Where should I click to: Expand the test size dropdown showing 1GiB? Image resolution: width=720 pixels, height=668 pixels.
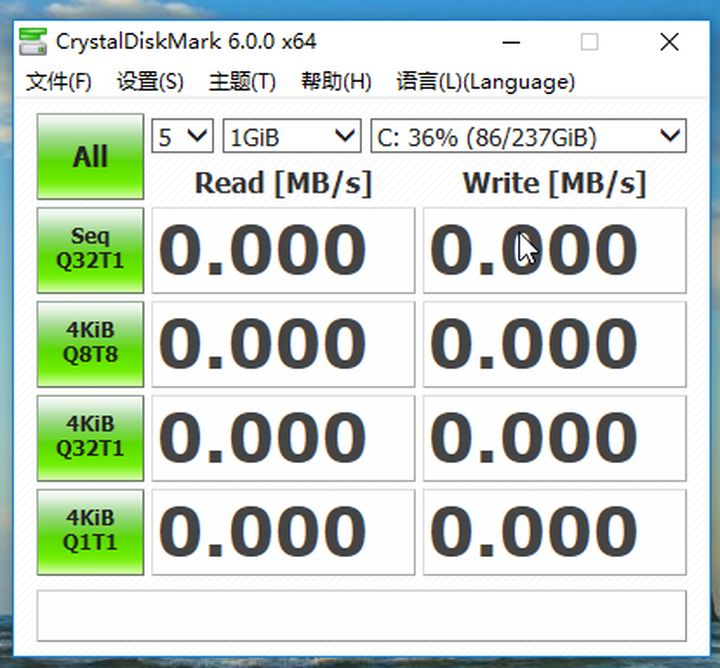coord(292,136)
